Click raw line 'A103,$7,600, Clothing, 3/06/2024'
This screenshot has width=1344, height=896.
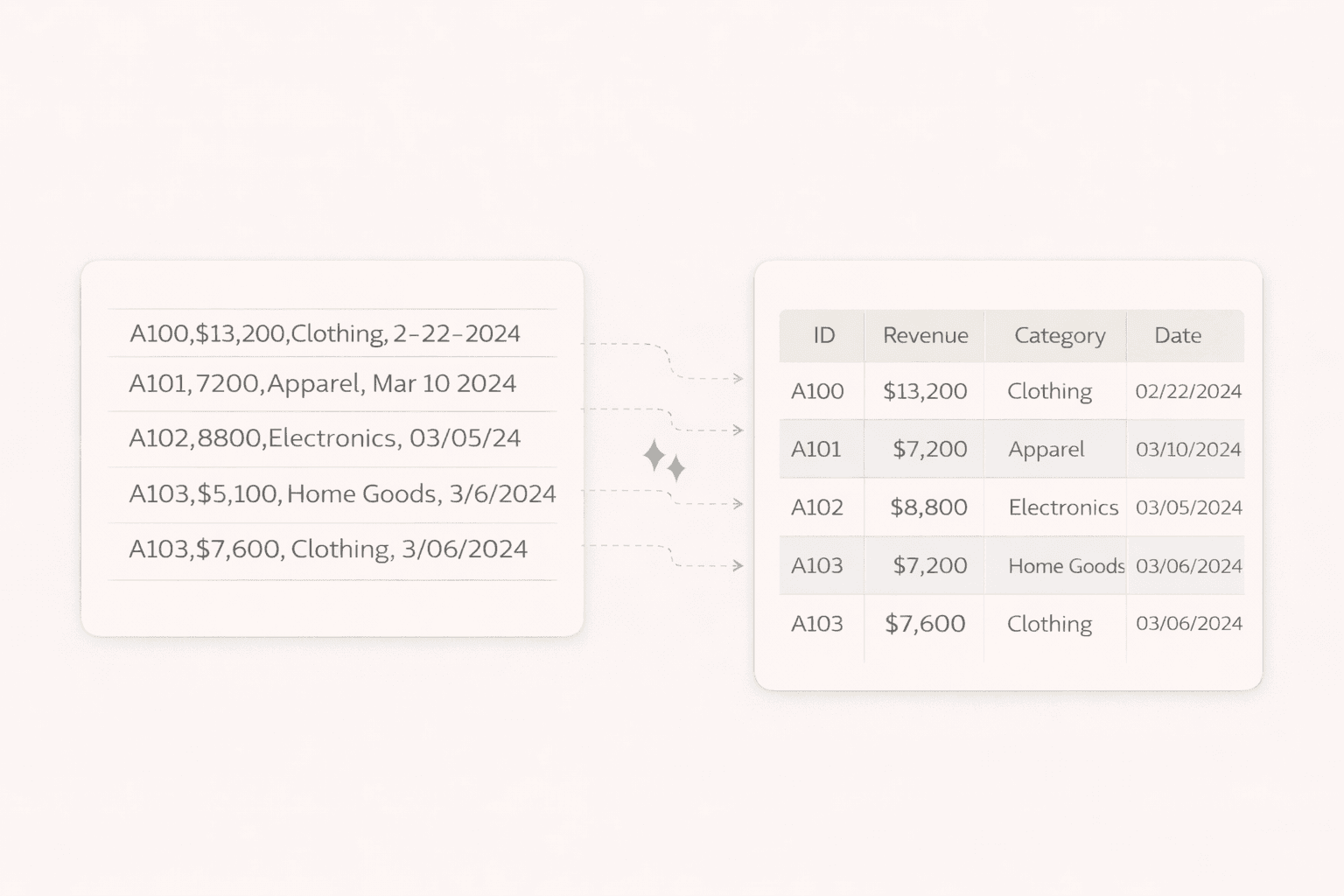[328, 549]
